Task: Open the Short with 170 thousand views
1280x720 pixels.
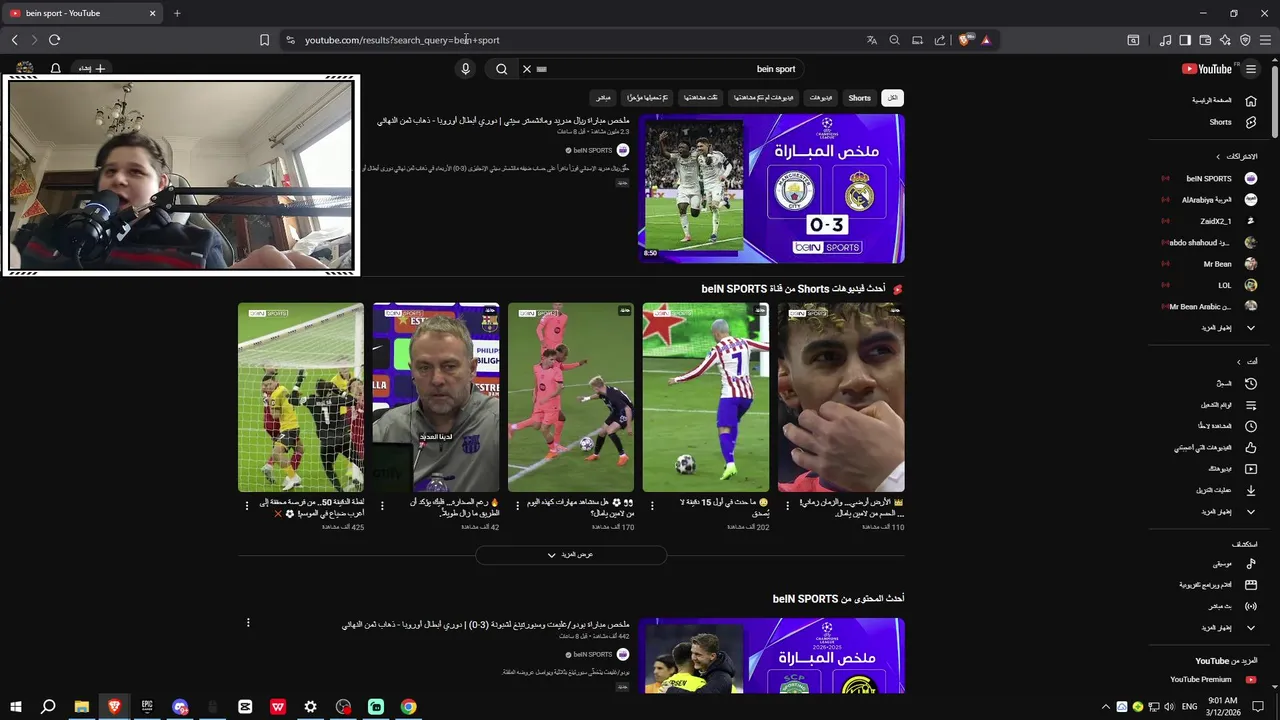Action: (571, 397)
